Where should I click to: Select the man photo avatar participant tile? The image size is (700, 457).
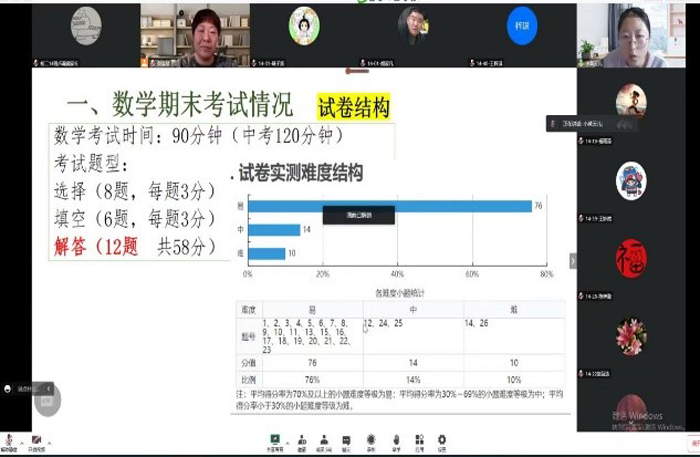tap(413, 35)
